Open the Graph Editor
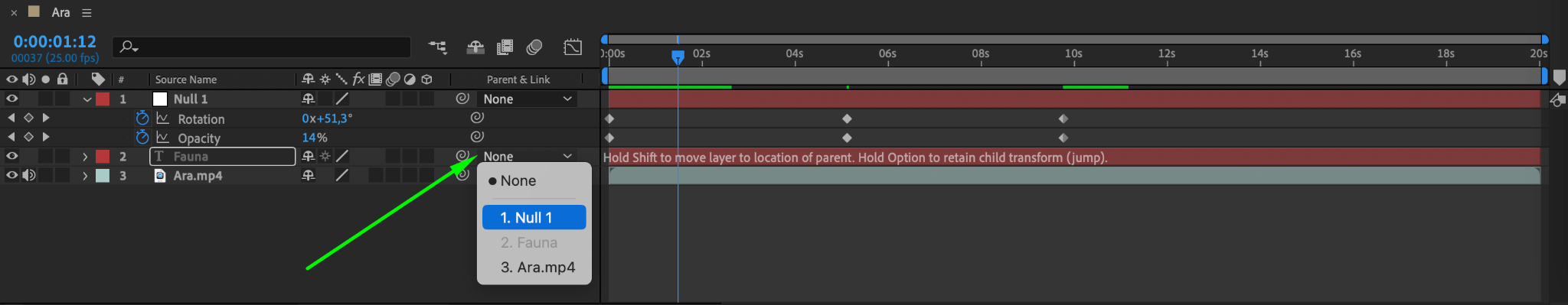Screen dimensions: 1568x305 pos(573,47)
